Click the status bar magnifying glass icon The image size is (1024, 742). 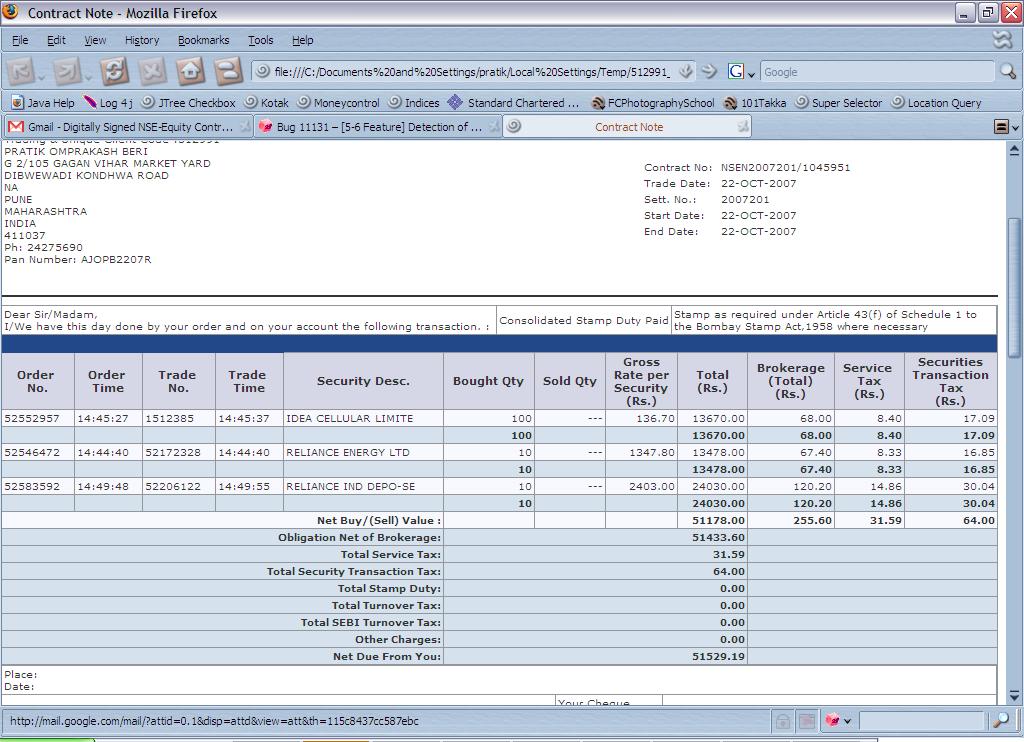pos(1000,721)
